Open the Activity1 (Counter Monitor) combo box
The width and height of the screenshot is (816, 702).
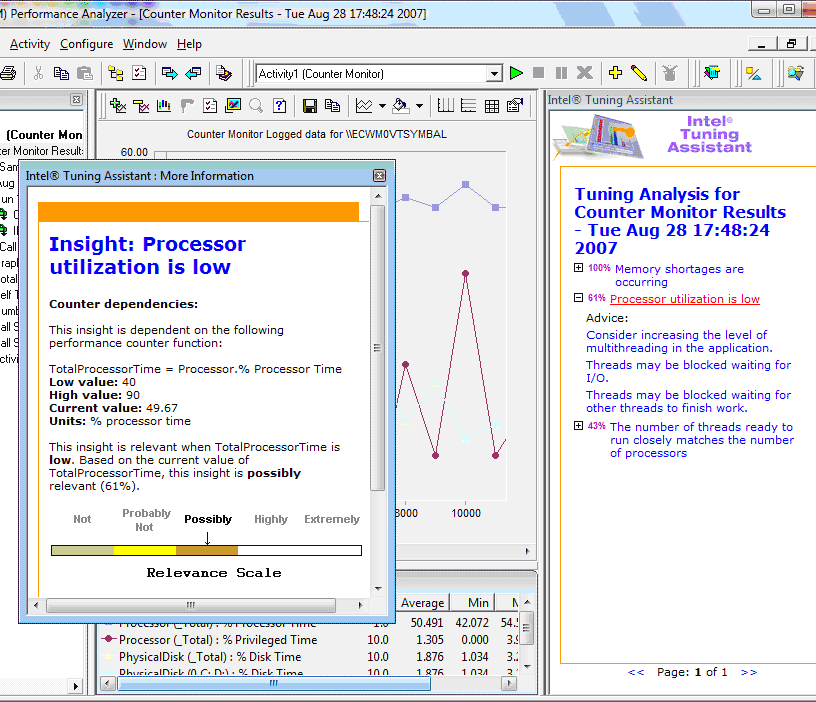379,73
